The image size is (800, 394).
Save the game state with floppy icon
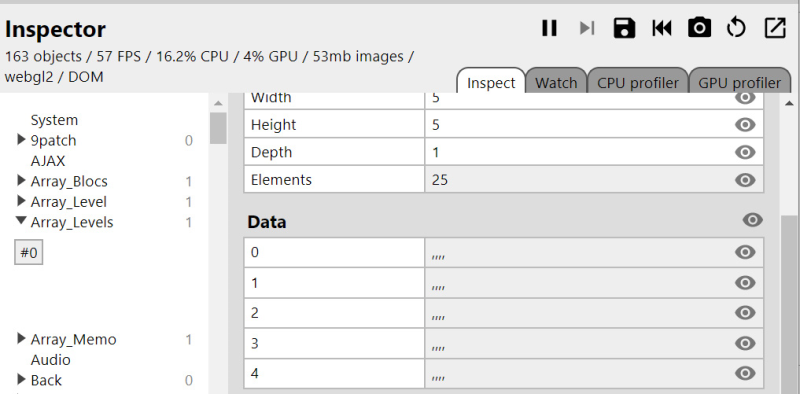coord(624,28)
